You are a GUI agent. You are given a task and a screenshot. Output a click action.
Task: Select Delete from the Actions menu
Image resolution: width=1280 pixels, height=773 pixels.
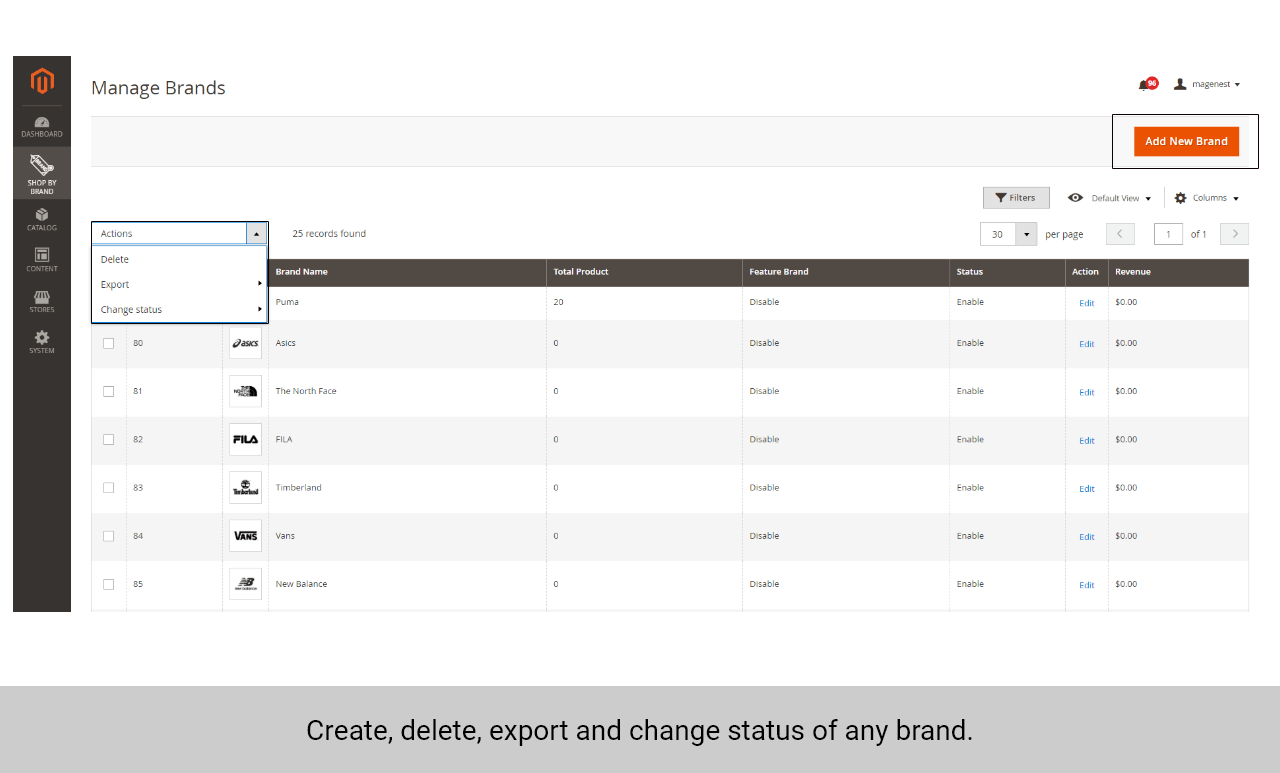(x=114, y=259)
